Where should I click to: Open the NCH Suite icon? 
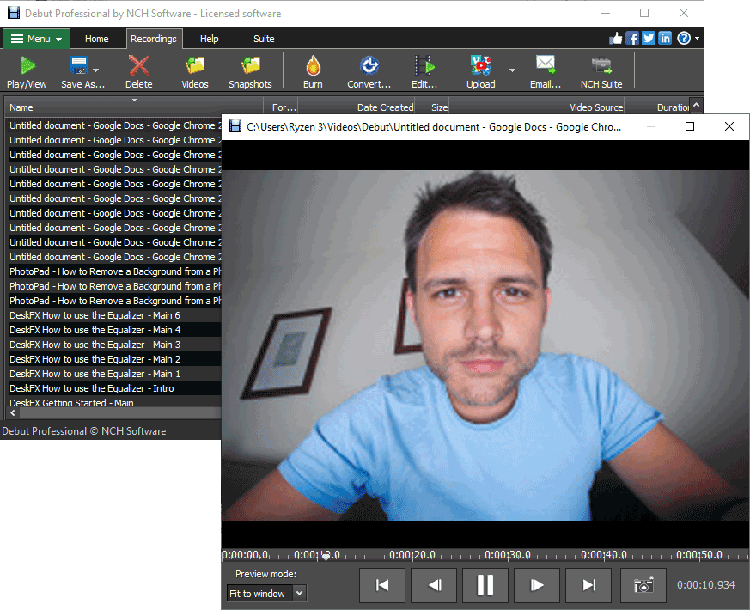click(601, 72)
